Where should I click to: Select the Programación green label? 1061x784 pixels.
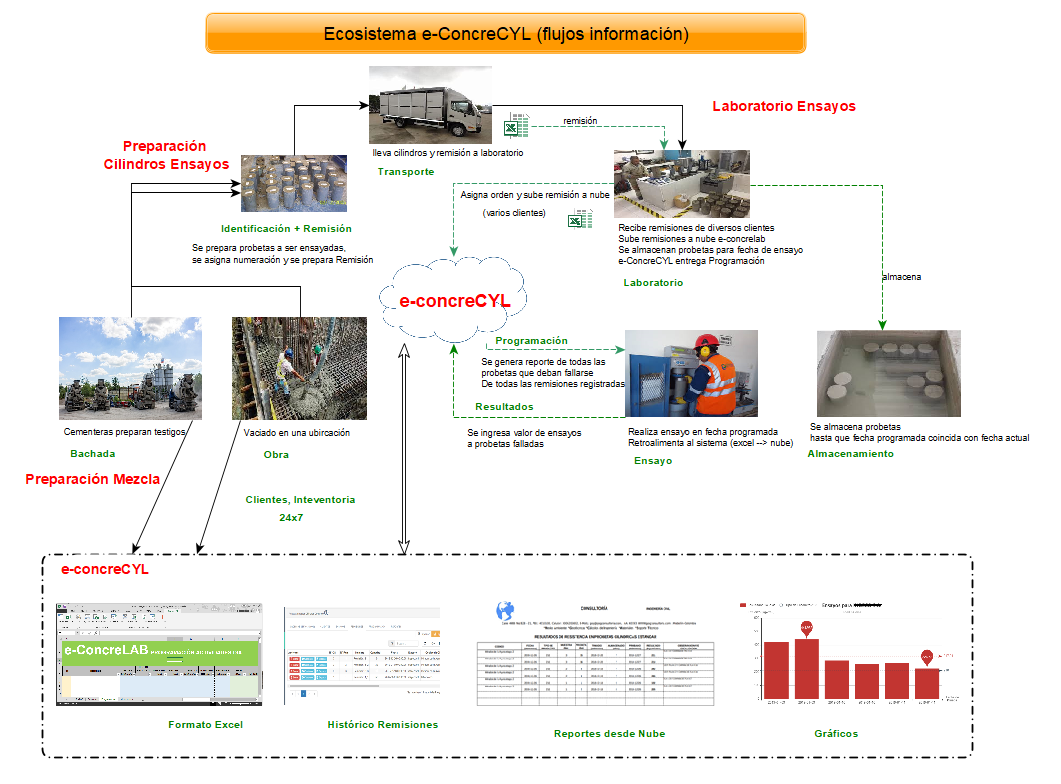pyautogui.click(x=531, y=341)
